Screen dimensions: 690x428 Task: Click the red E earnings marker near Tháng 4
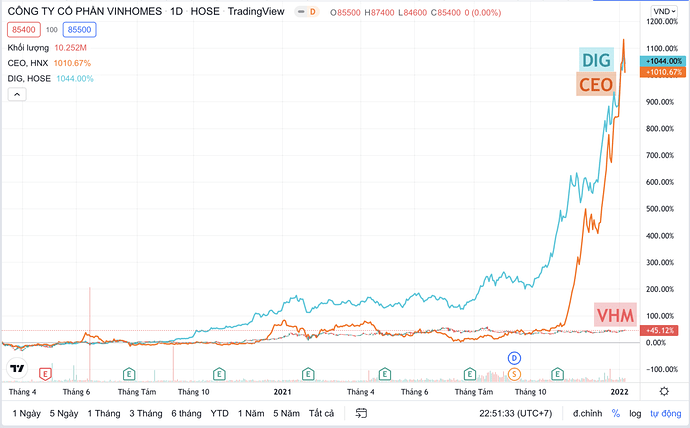(x=44, y=374)
